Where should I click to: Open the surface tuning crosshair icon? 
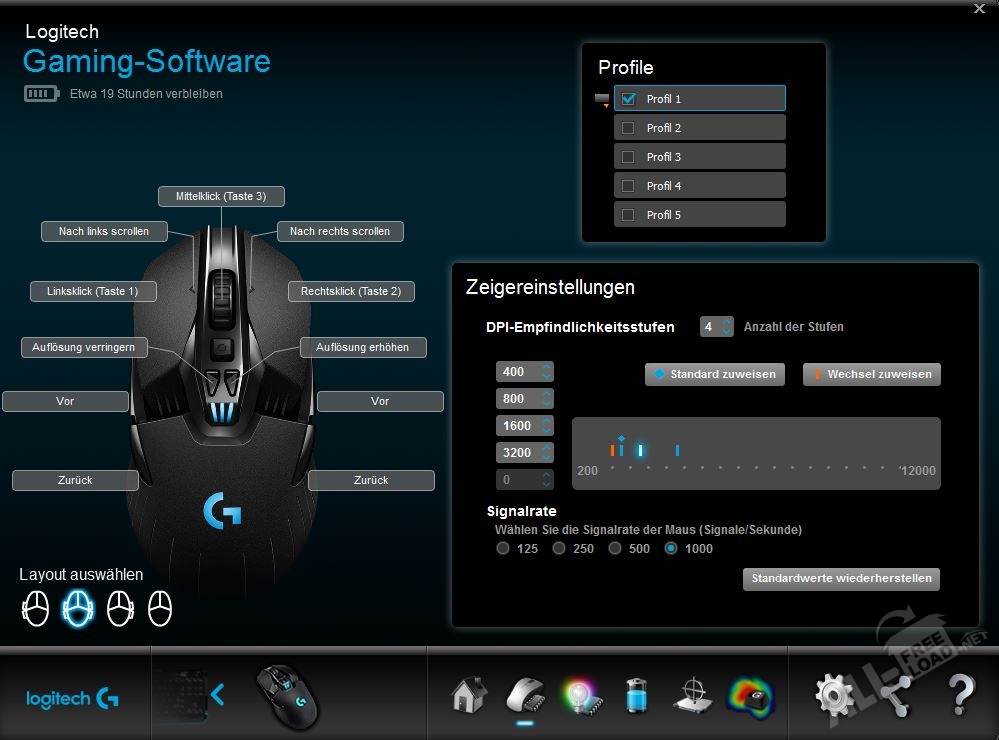tap(692, 694)
